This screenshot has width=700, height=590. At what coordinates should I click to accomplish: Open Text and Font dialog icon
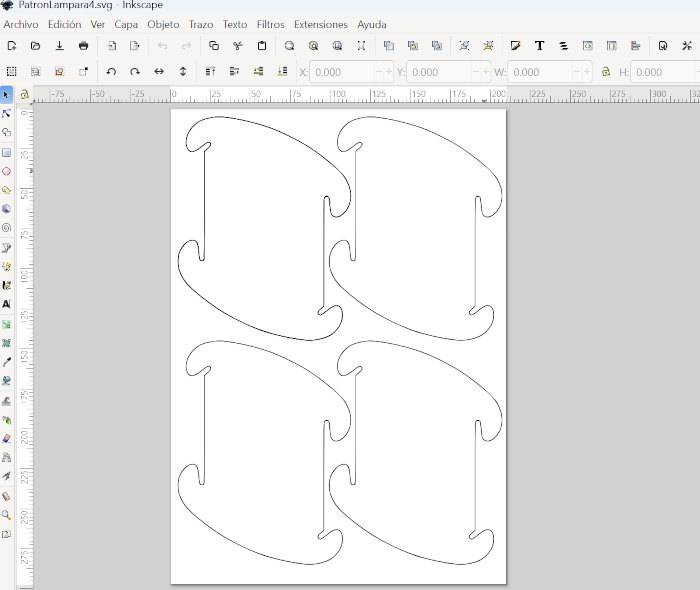[x=540, y=46]
